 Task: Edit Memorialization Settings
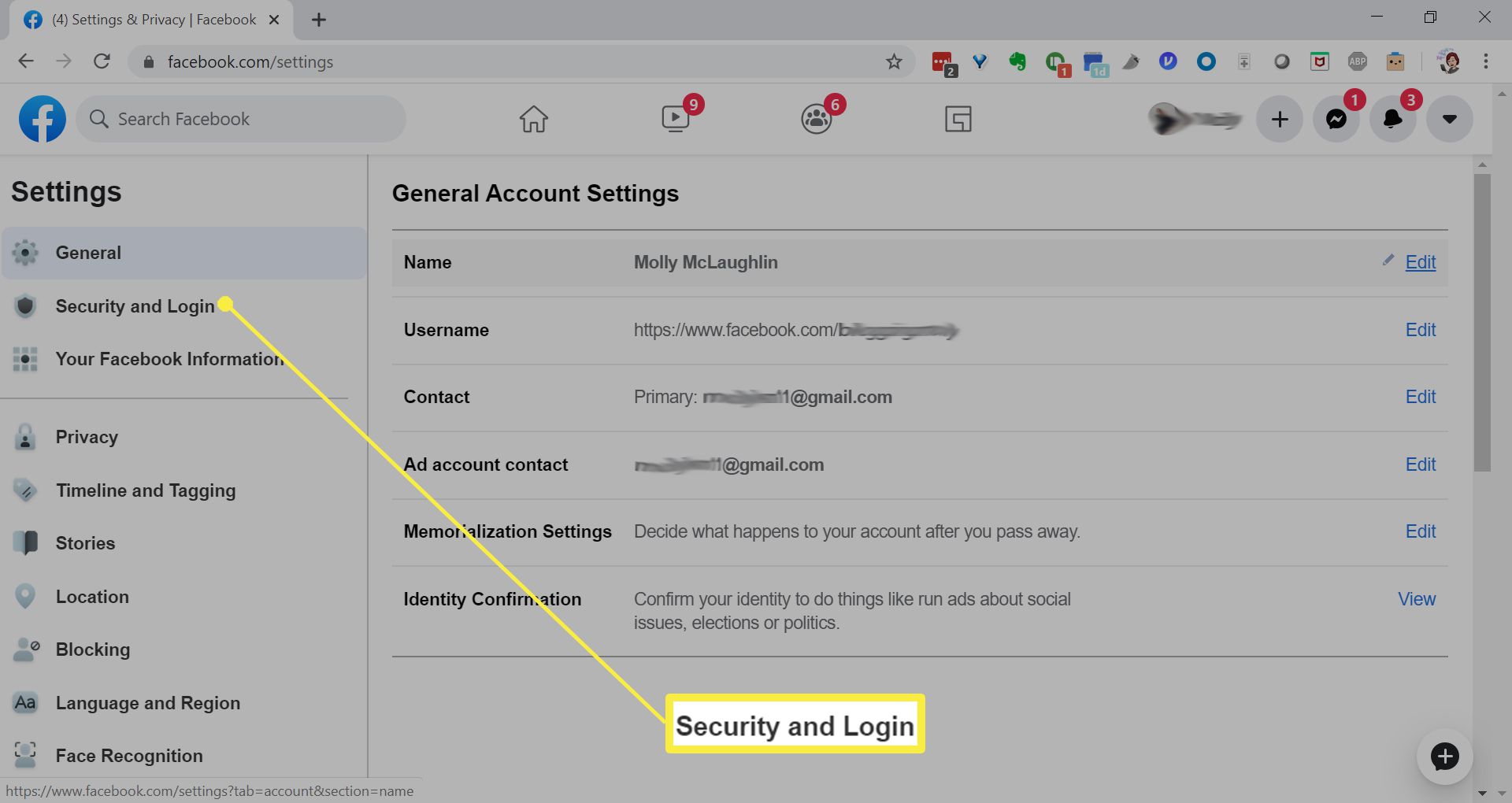(x=1420, y=531)
